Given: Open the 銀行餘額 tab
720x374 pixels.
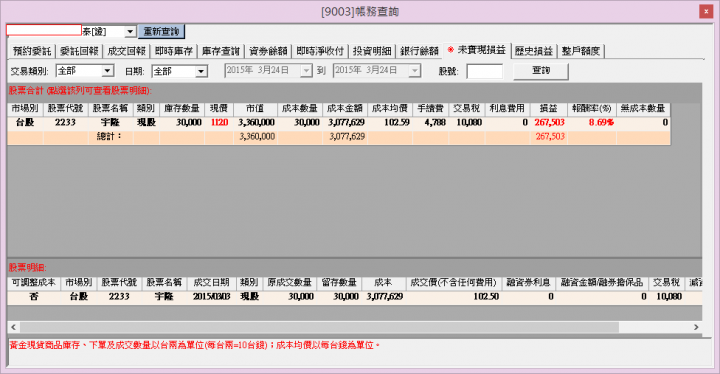Looking at the screenshot, I should (419, 51).
